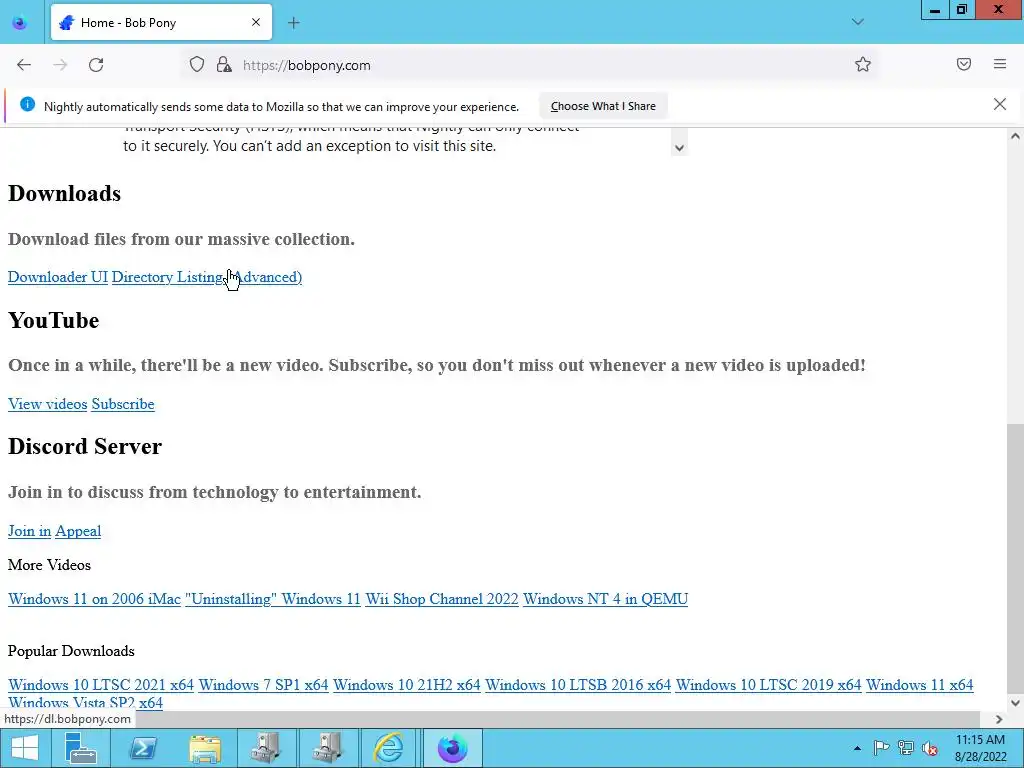The width and height of the screenshot is (1024, 768).
Task: Reload the current page
Action: coord(96,65)
